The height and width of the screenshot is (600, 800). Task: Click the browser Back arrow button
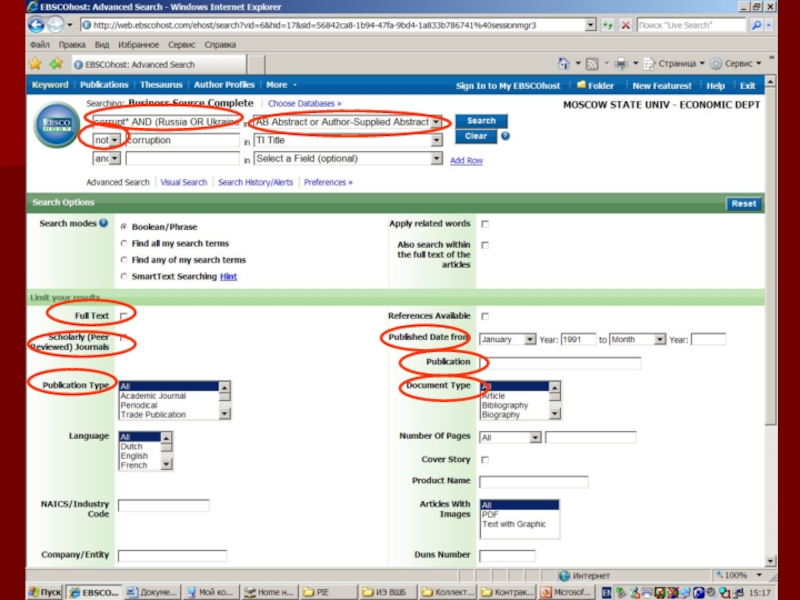pos(36,24)
